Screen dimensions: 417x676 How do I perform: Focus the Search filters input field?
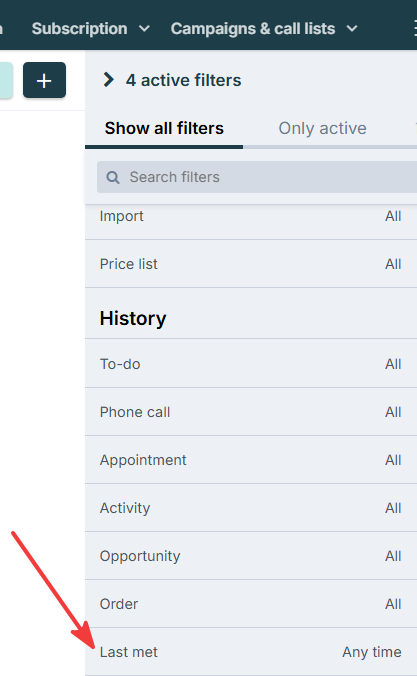tap(257, 177)
